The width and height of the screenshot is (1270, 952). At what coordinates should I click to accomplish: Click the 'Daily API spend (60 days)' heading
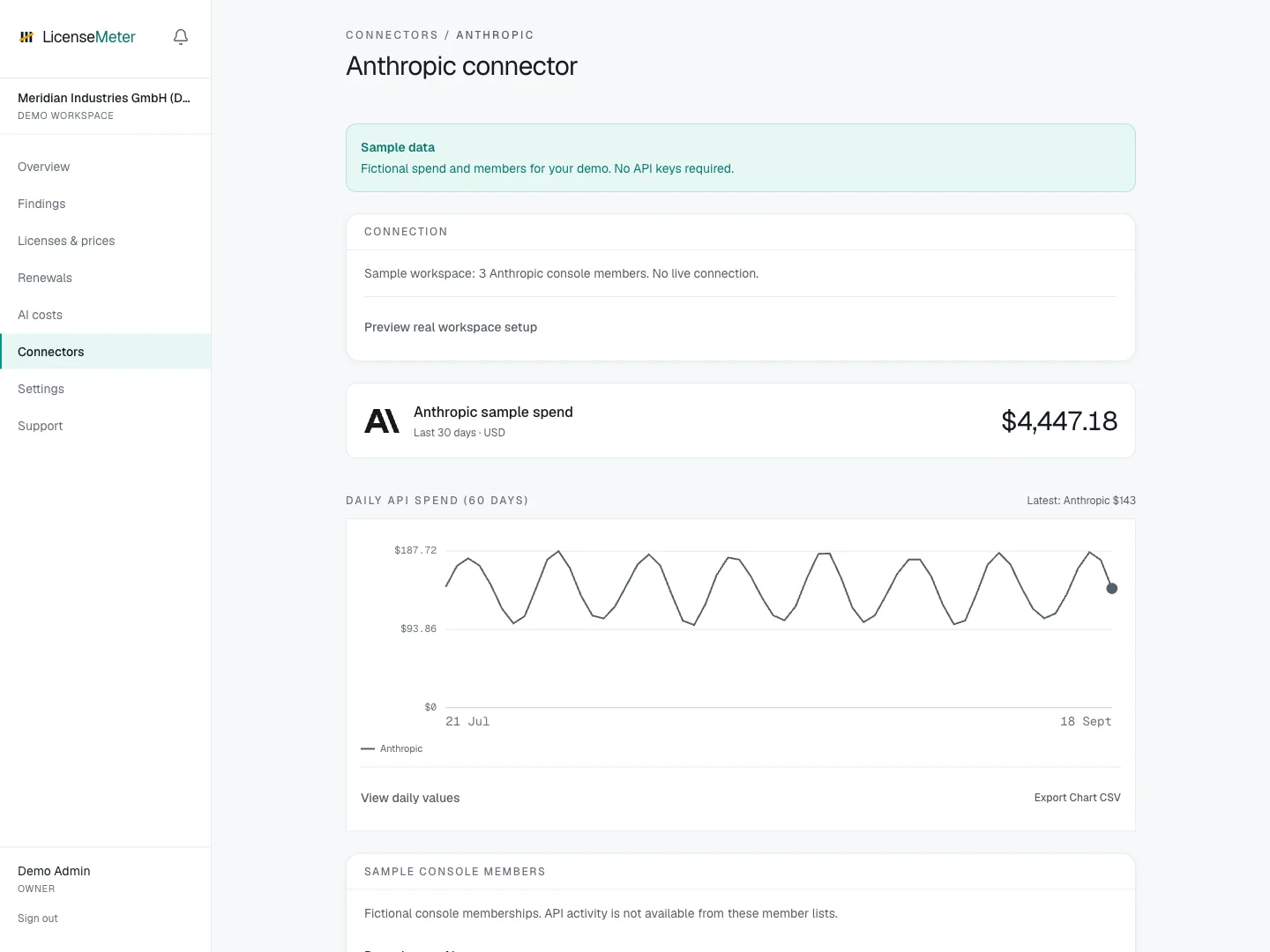click(437, 501)
